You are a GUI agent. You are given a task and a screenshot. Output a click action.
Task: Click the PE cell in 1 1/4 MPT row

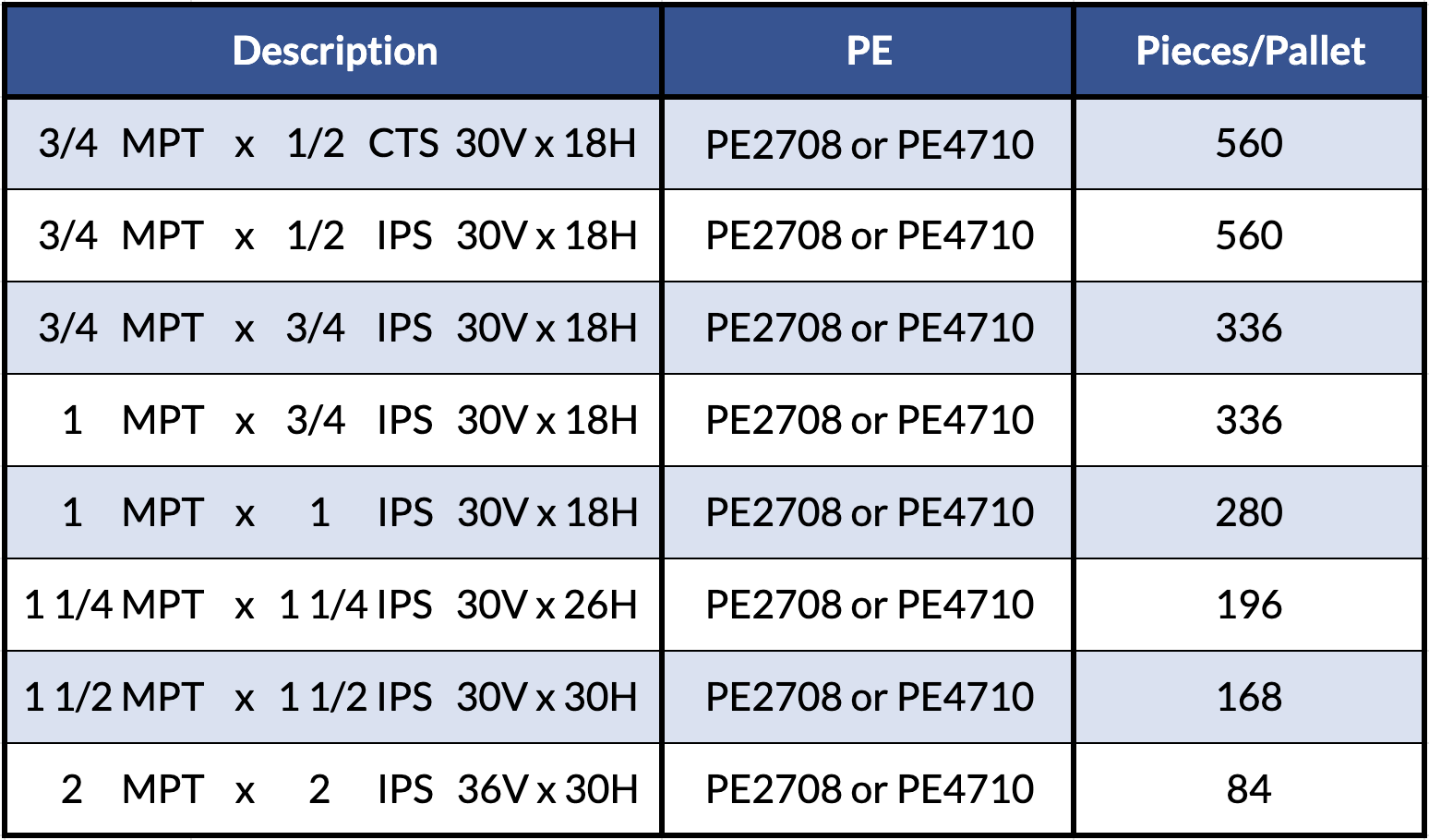pyautogui.click(x=869, y=606)
